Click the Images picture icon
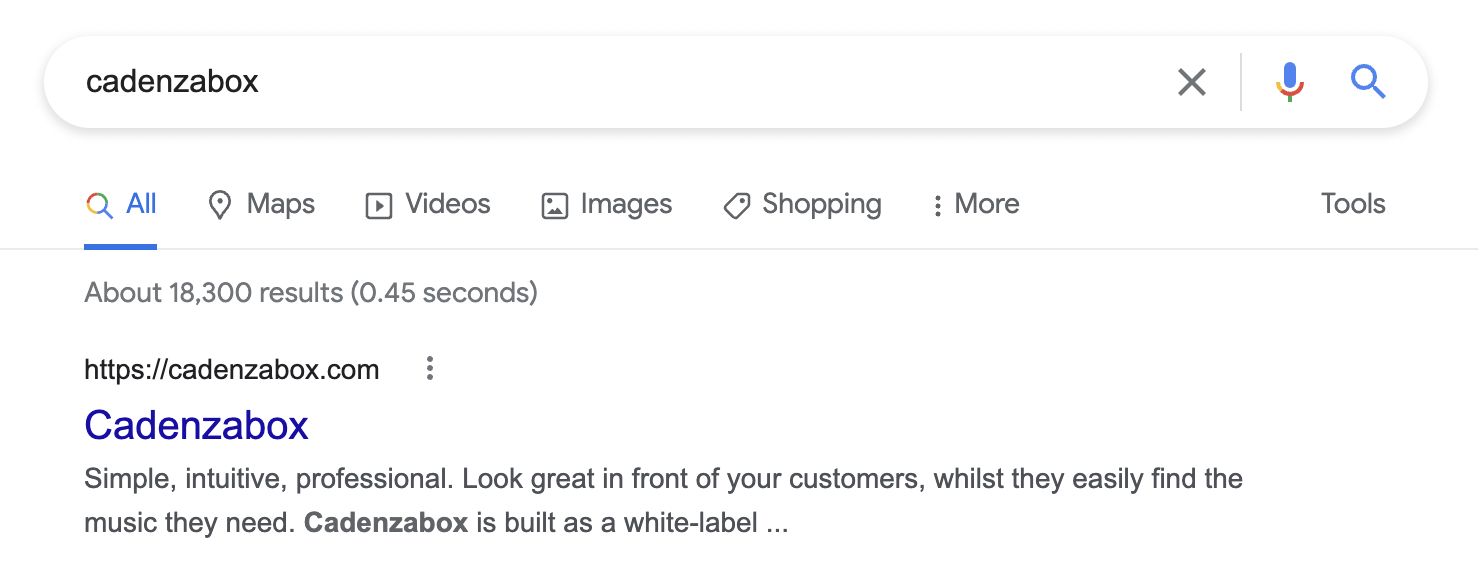Image resolution: width=1478 pixels, height=584 pixels. (x=554, y=206)
